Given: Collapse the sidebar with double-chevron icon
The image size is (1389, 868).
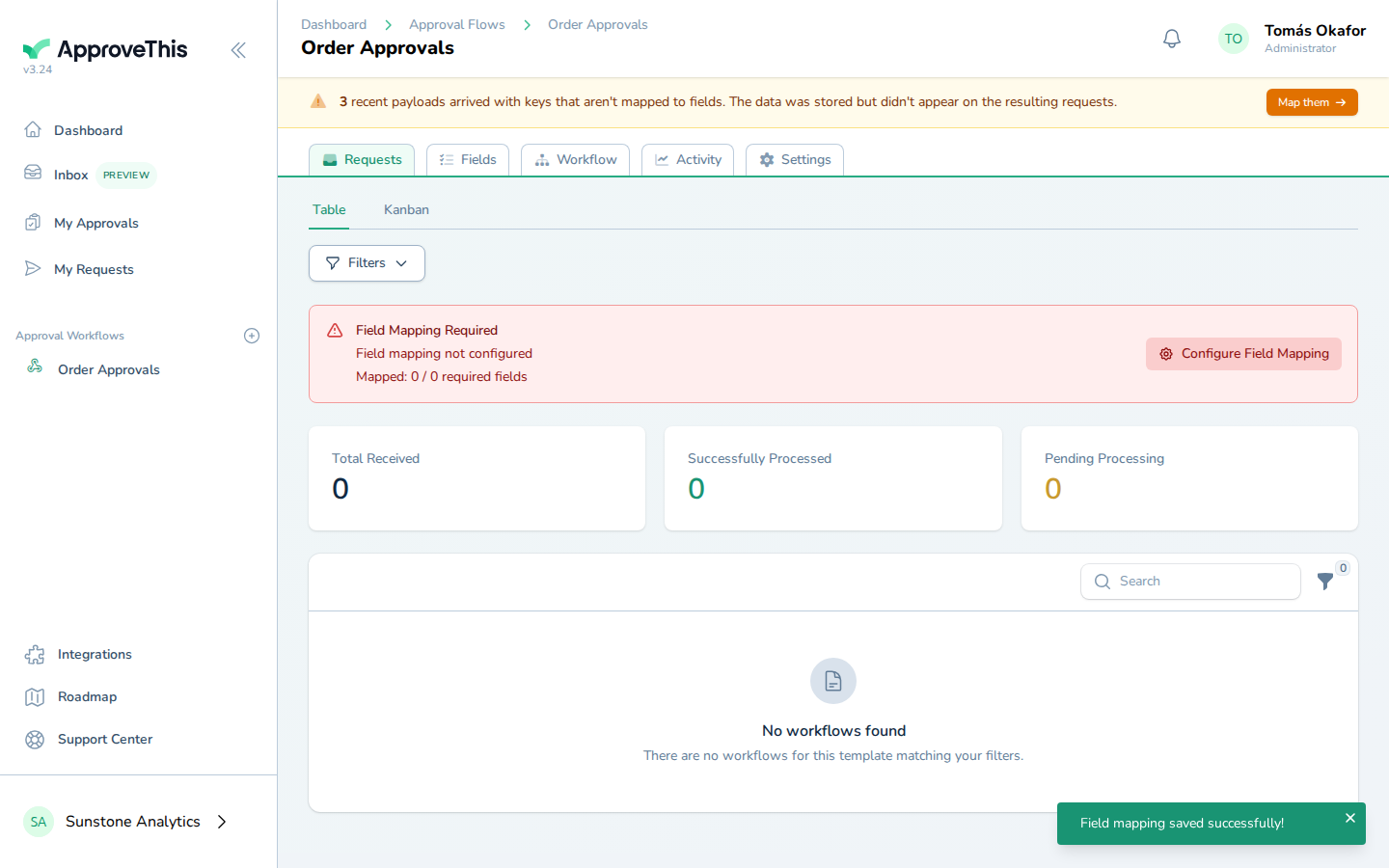Looking at the screenshot, I should [x=238, y=50].
